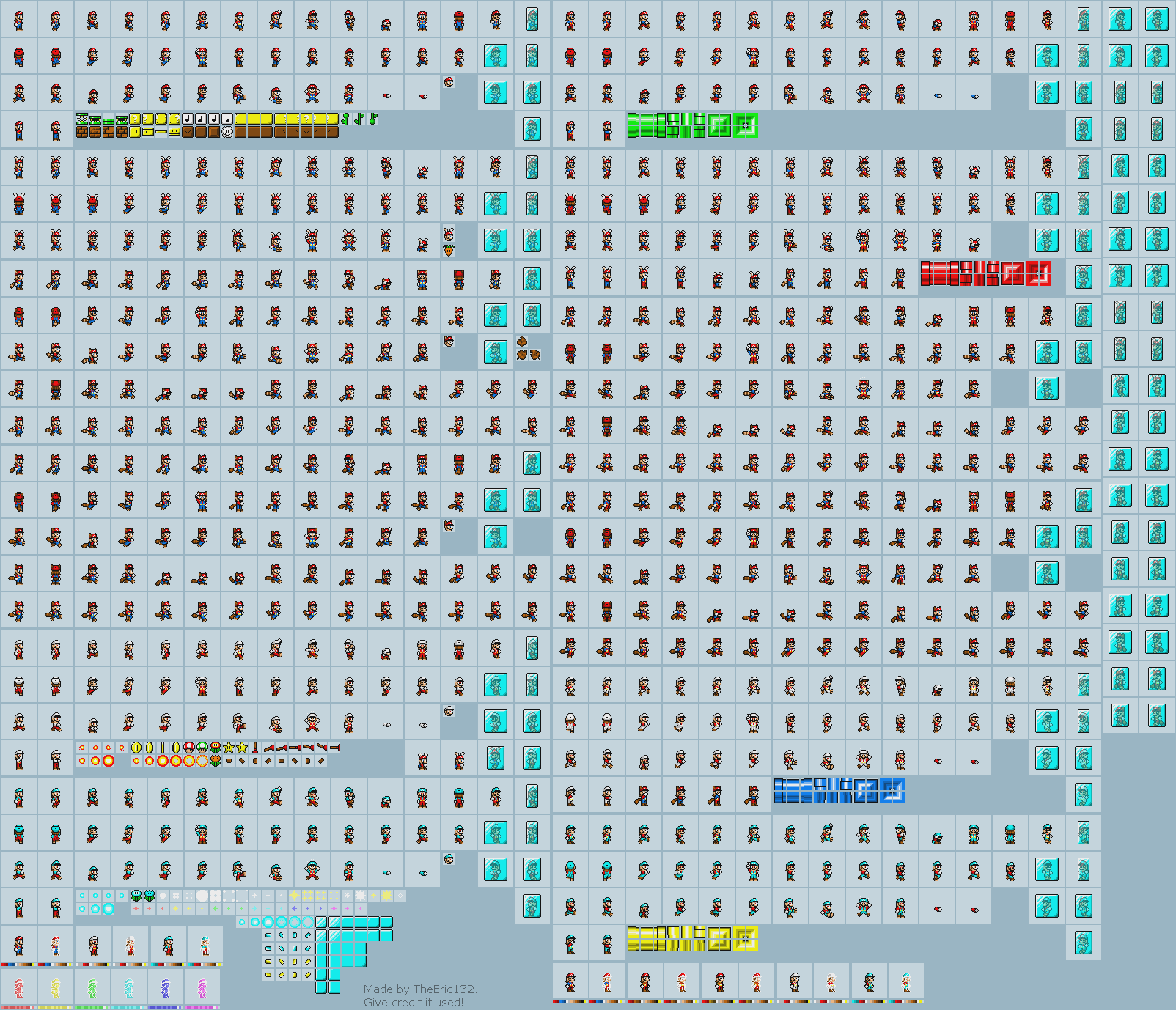Select the red super mushroom sprite
Viewport: 1176px width, 1010px height.
[x=189, y=748]
